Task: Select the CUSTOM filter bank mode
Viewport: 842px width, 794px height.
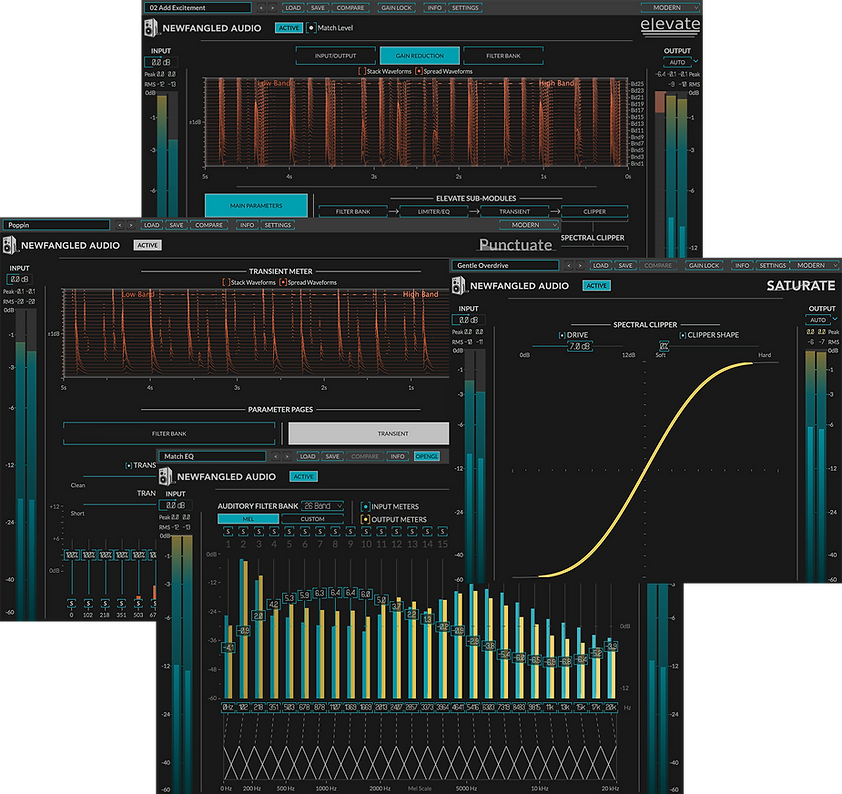Action: click(x=313, y=519)
